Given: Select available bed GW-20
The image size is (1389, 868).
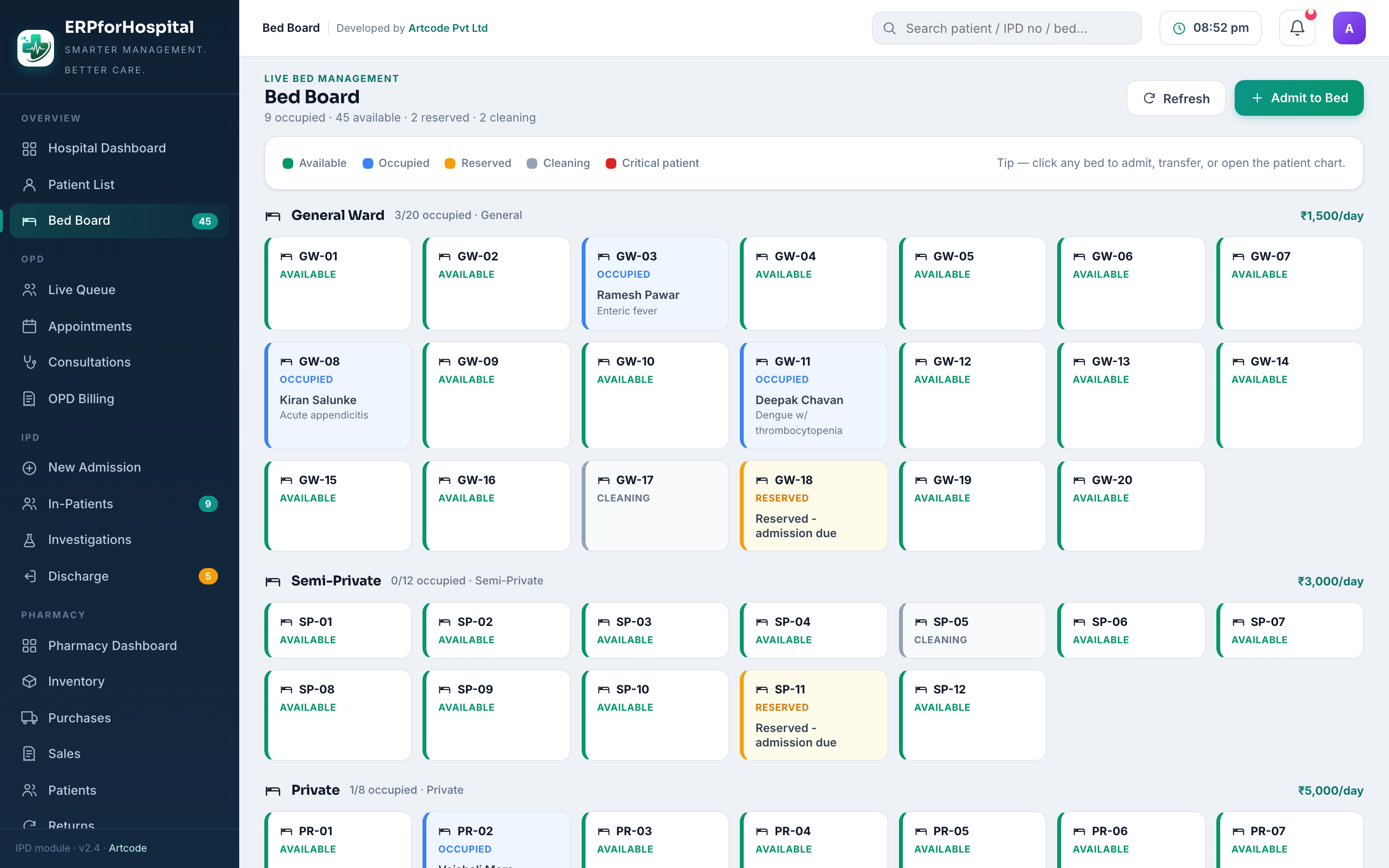Looking at the screenshot, I should point(1130,506).
